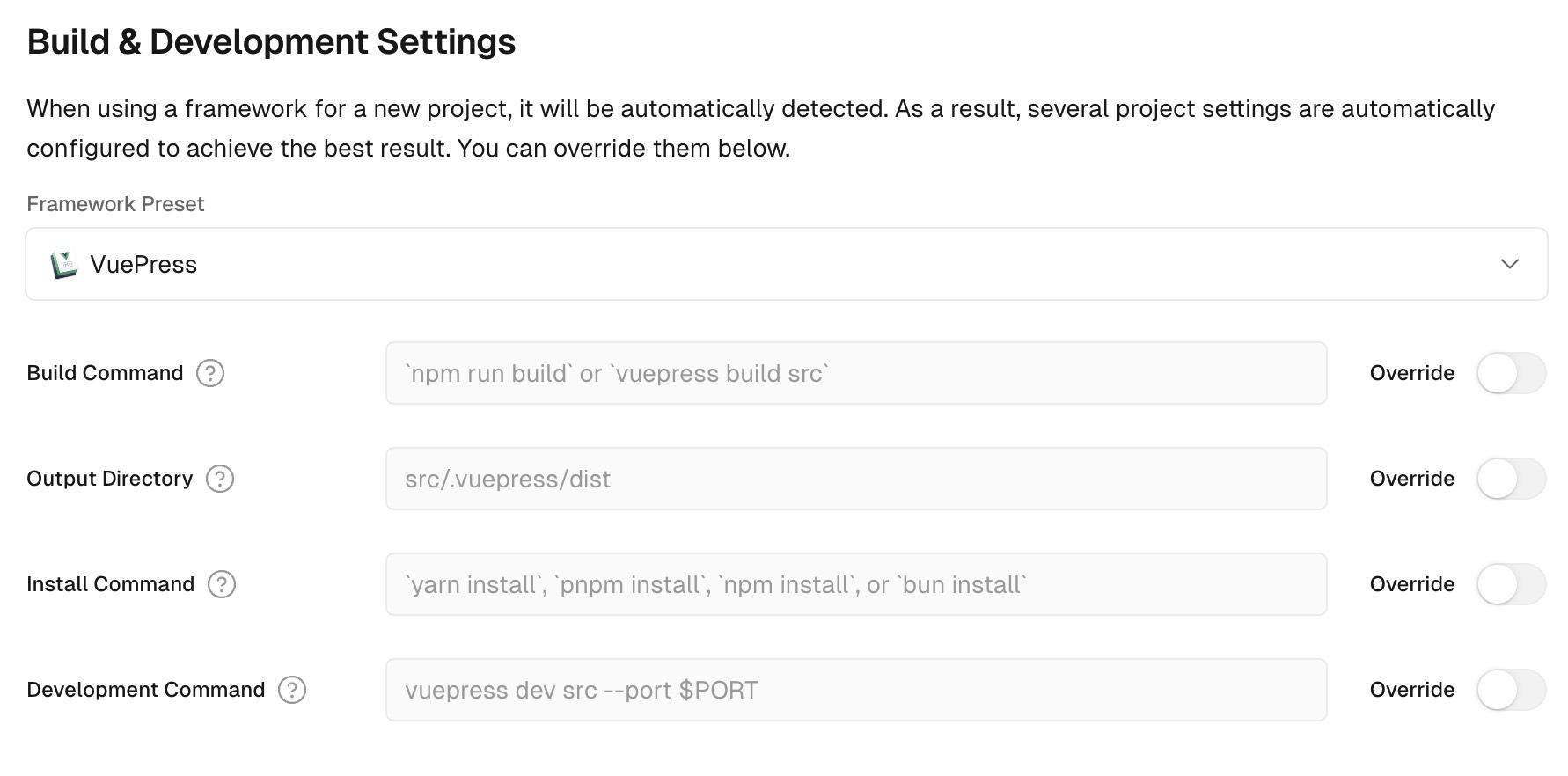Click the Build Command input field

tap(855, 373)
